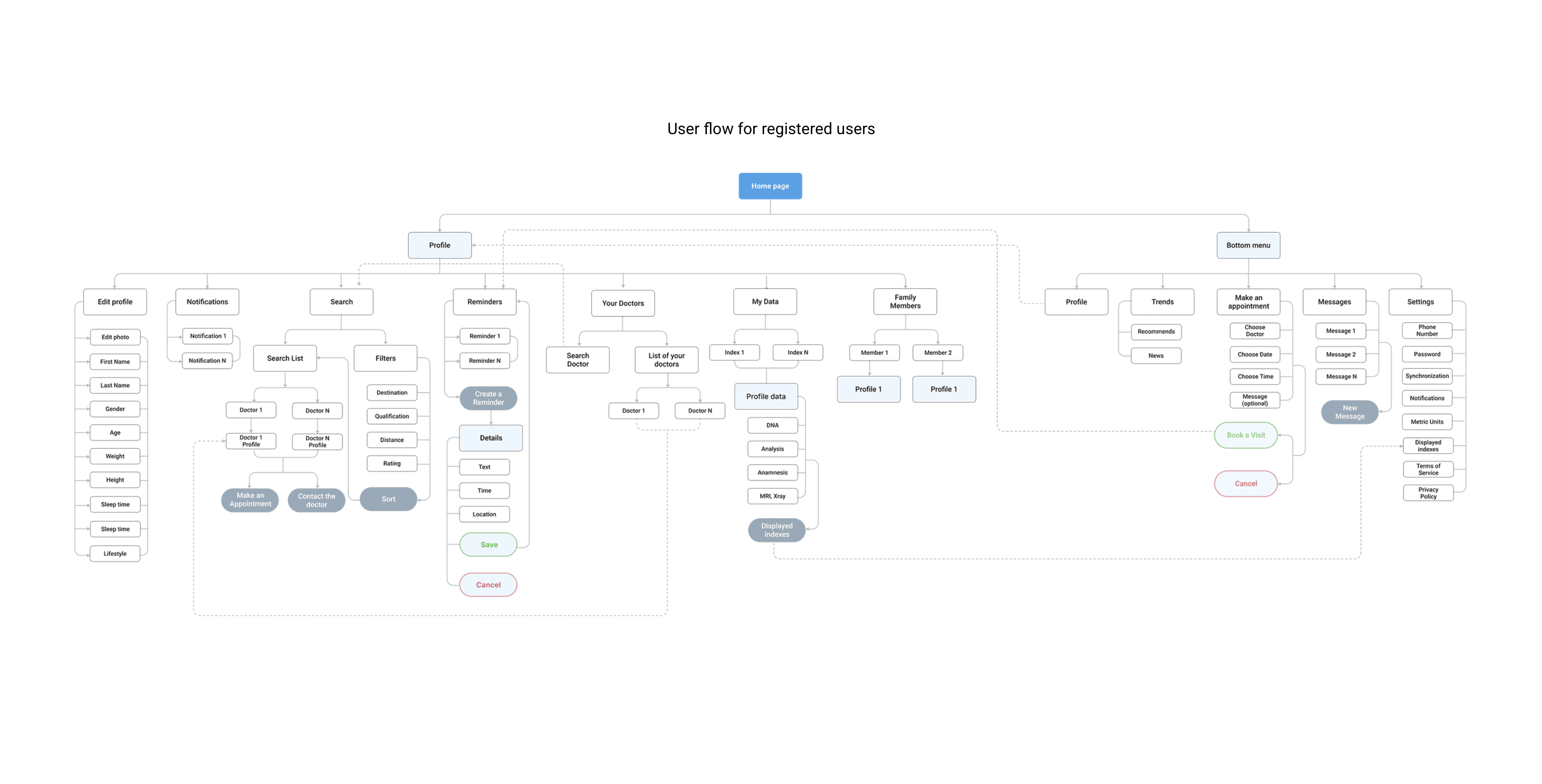Click the Contact the doctor pill
This screenshot has height=784, width=1542.
pyautogui.click(x=316, y=500)
